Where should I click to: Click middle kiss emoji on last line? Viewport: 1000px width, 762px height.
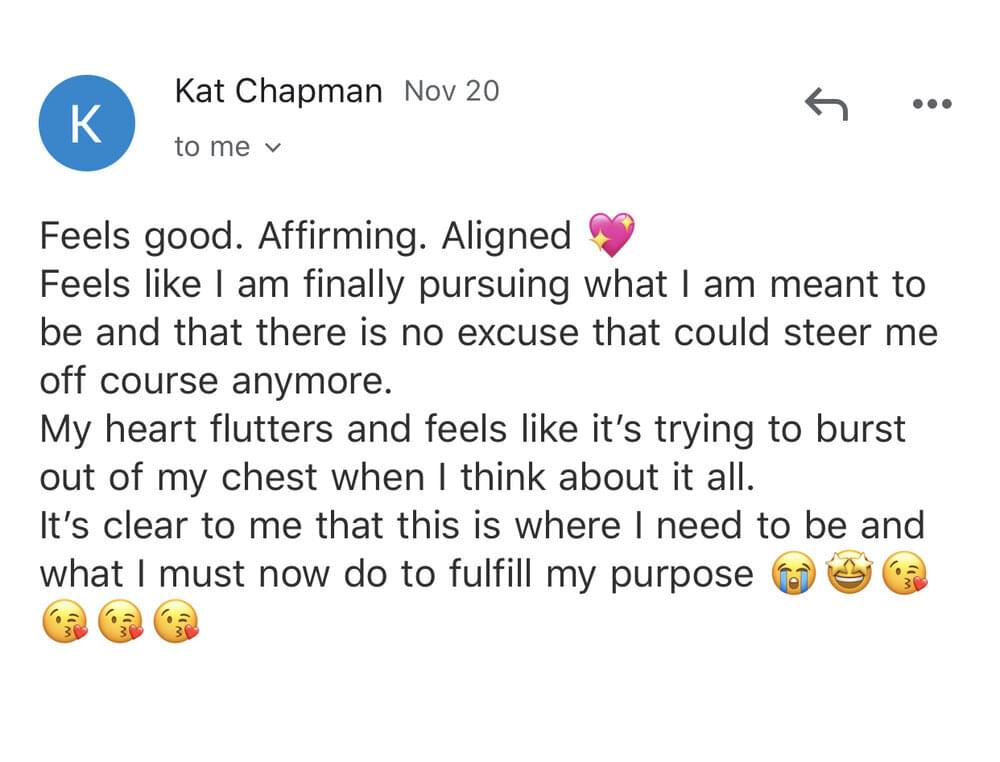click(121, 621)
